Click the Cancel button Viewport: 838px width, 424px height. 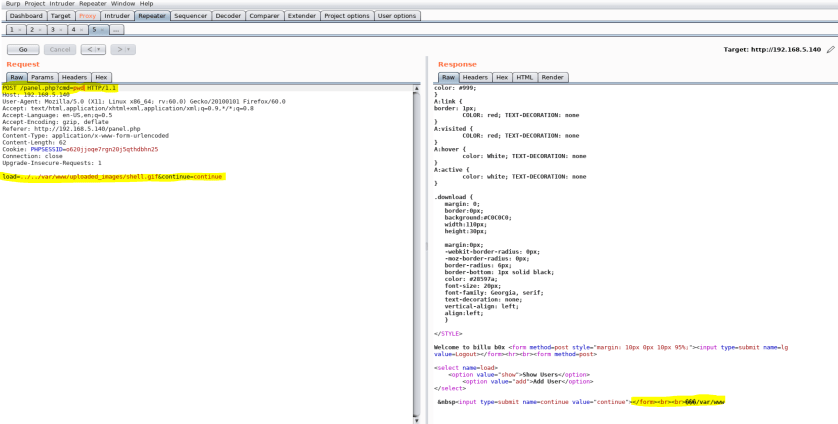60,49
